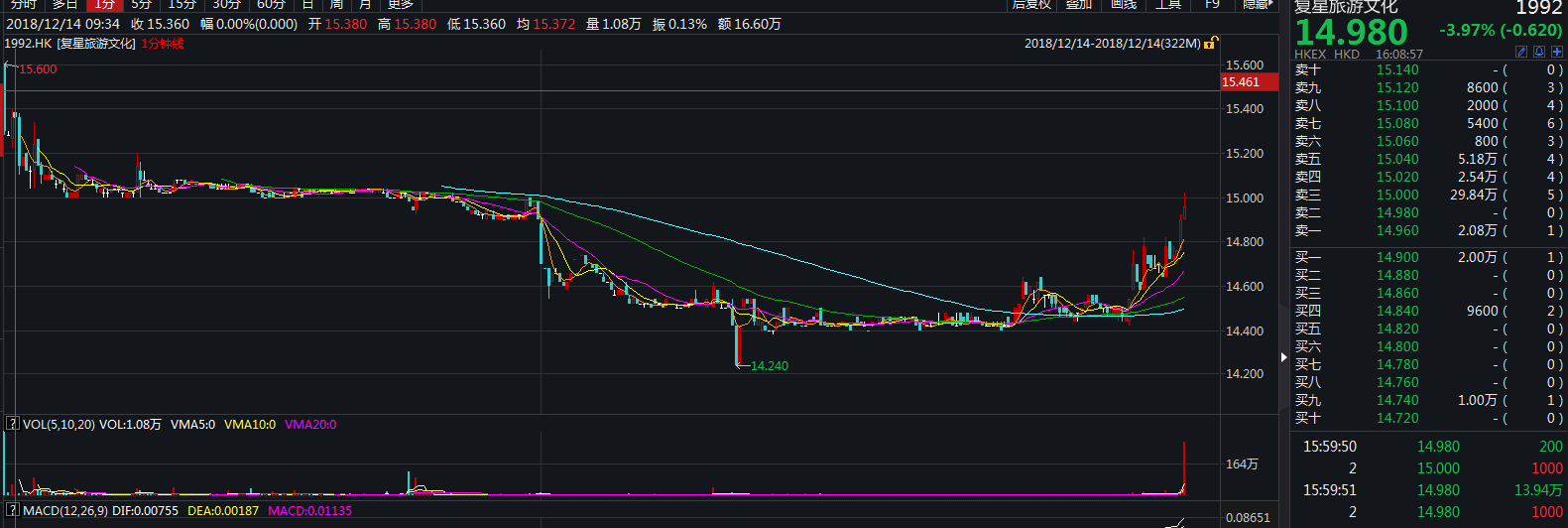
Task: Select the 5分 period tab
Action: click(143, 5)
